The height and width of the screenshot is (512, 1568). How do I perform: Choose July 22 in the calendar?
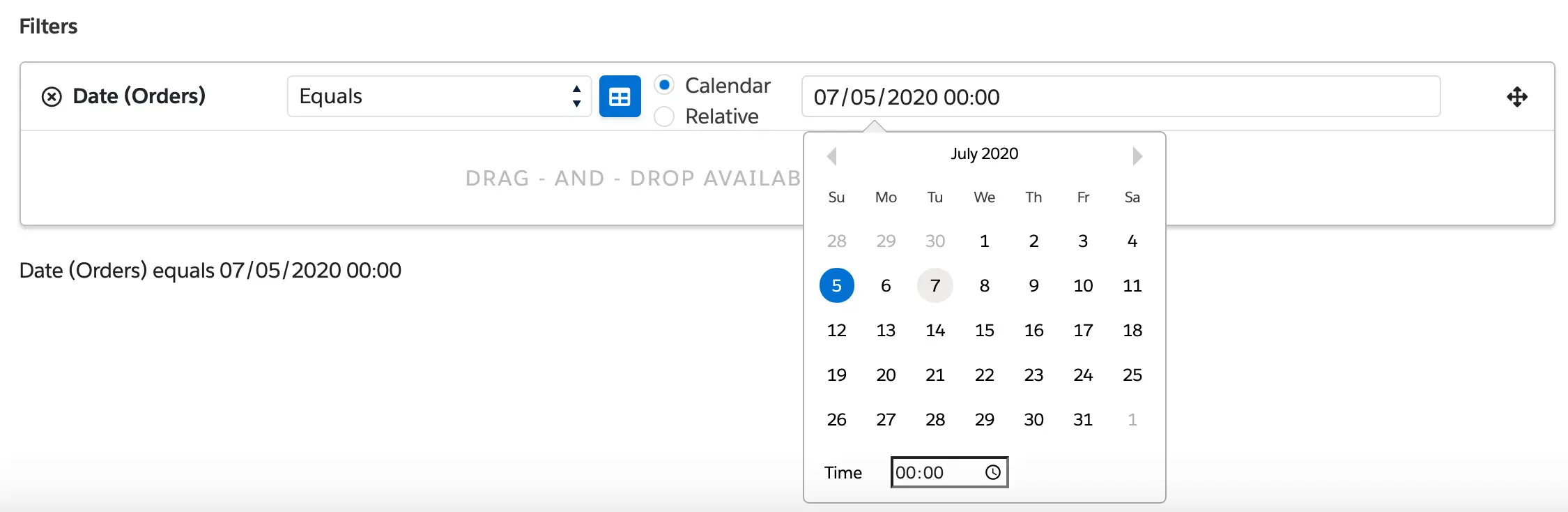click(x=984, y=375)
